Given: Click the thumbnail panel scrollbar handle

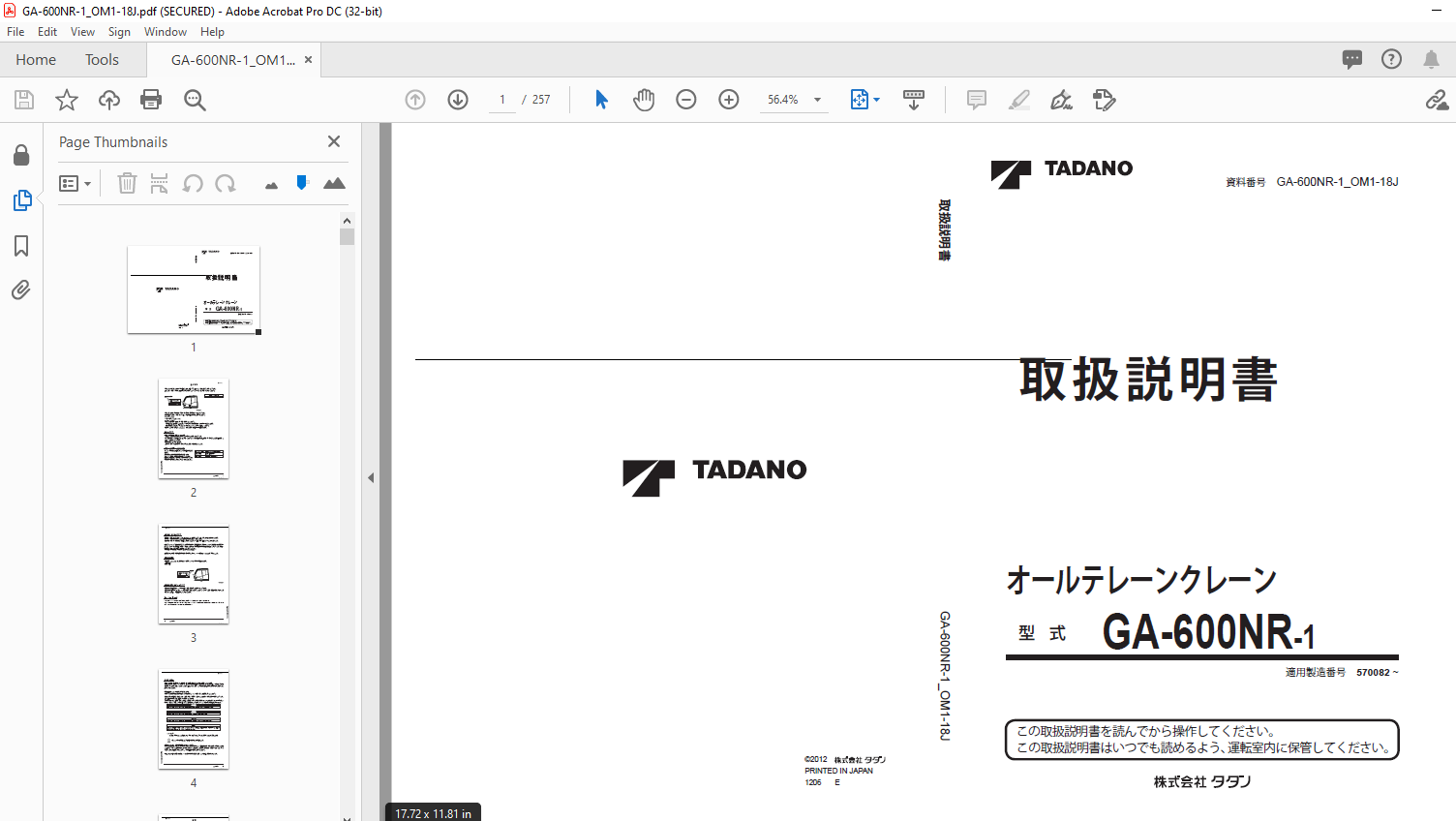Looking at the screenshot, I should (x=347, y=236).
